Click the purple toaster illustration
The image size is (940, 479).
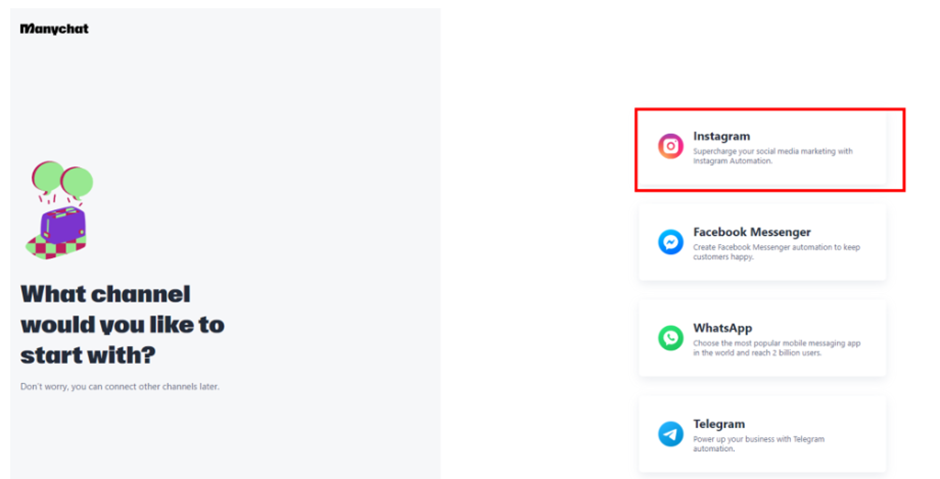(62, 229)
